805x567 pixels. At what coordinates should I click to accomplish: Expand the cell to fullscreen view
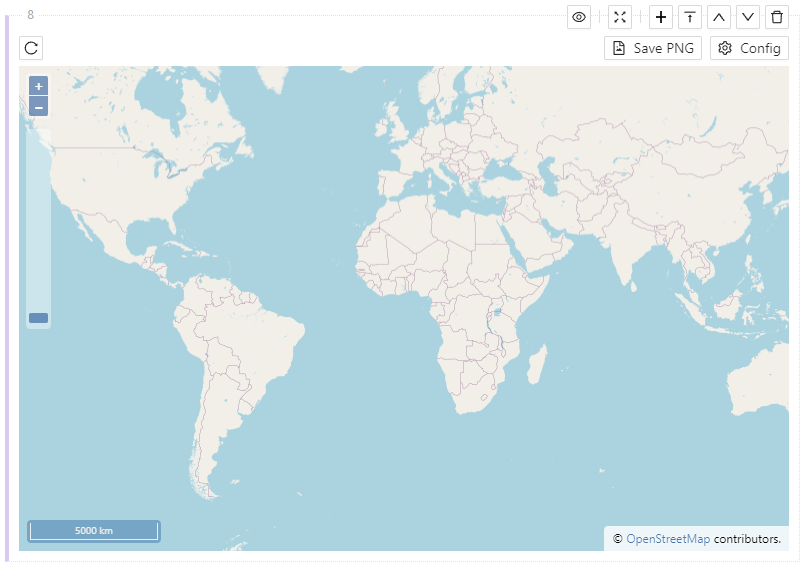click(620, 17)
